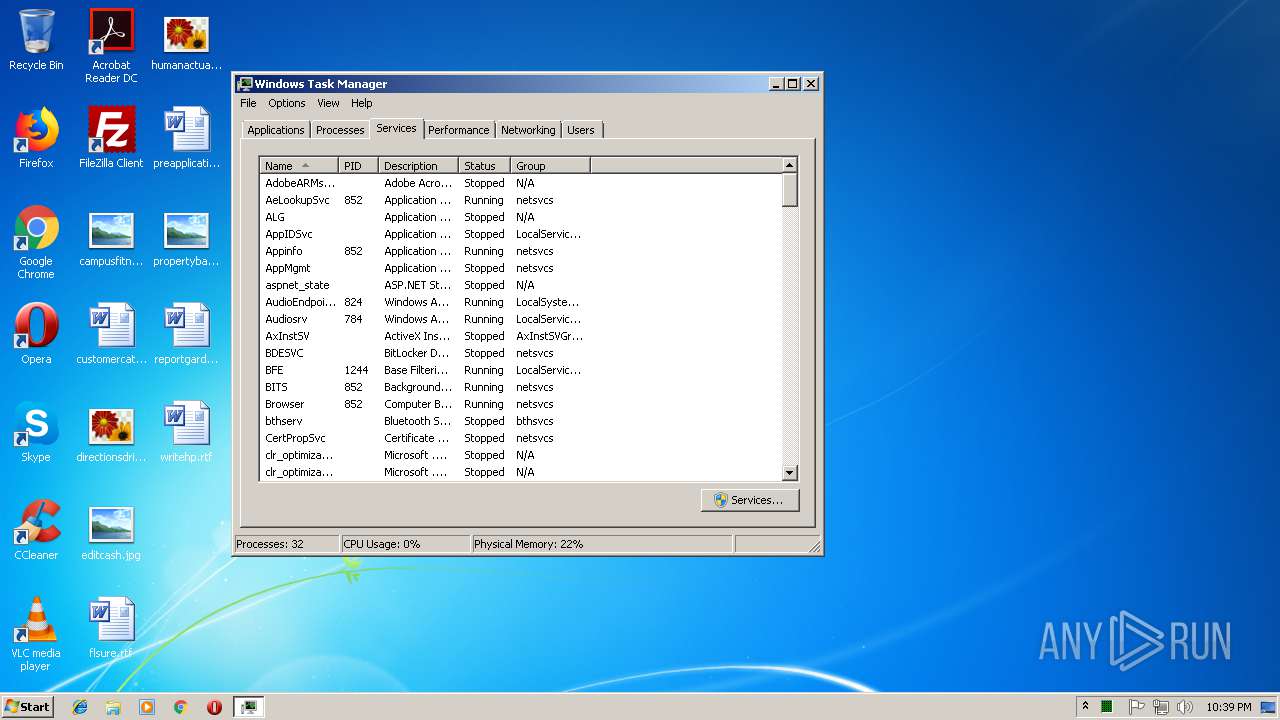Switch to the Users tab
1280x720 pixels.
tap(581, 130)
